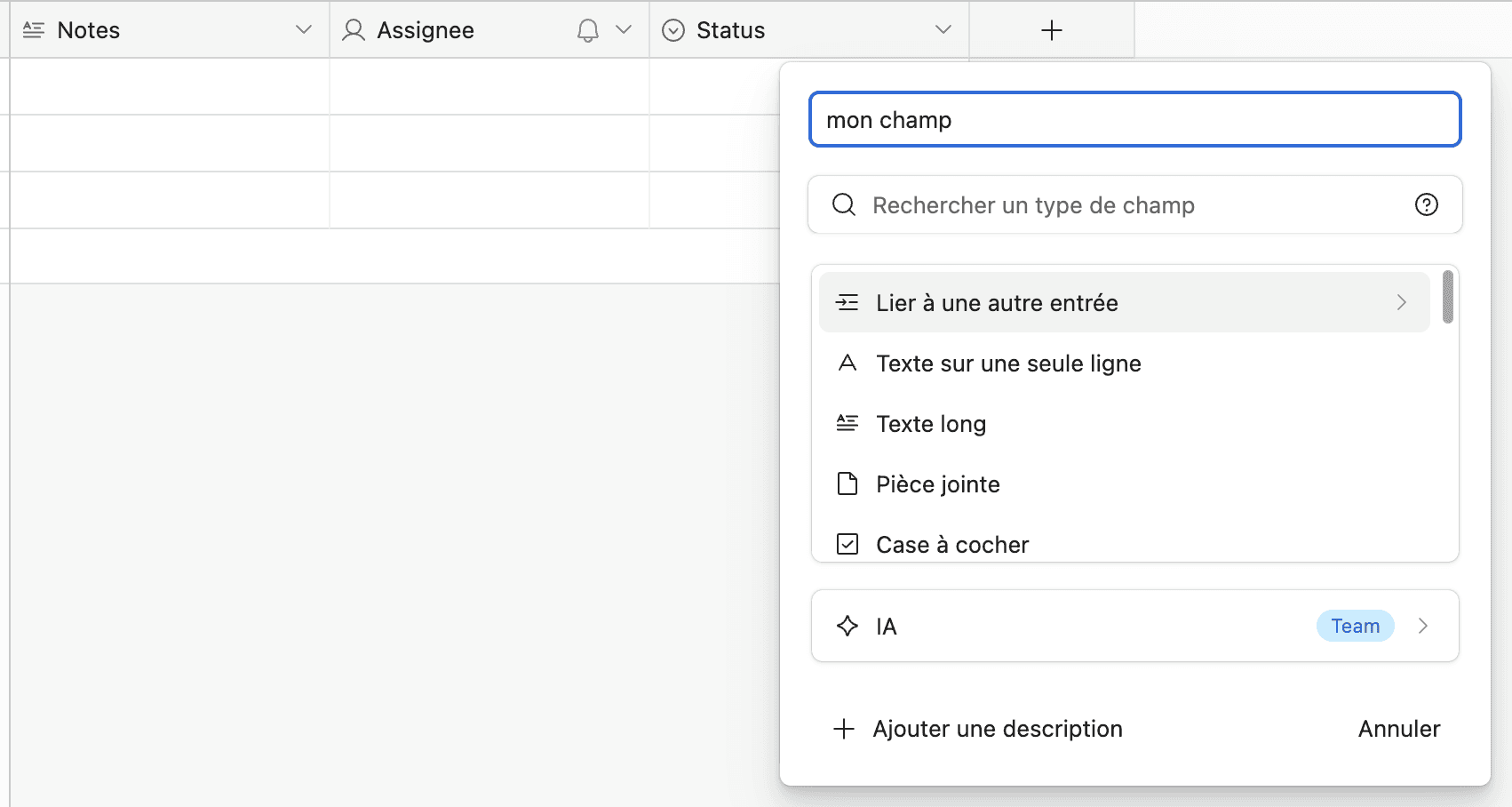Click the Notes column header label

click(89, 30)
